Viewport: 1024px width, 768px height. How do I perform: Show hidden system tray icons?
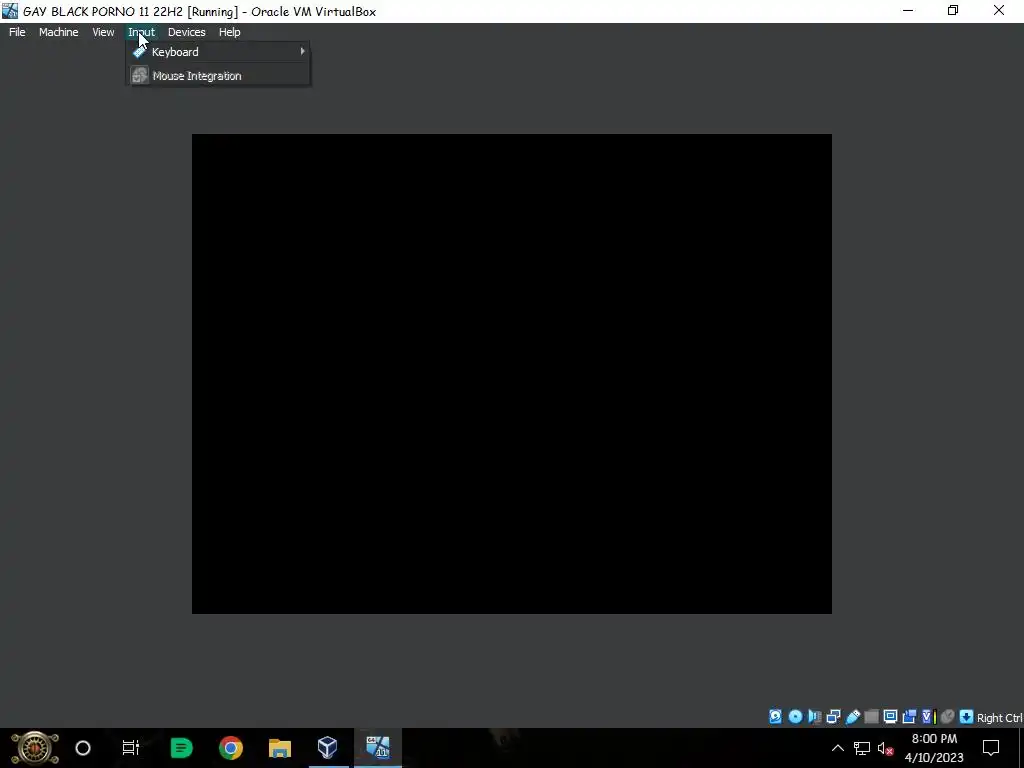pos(837,748)
